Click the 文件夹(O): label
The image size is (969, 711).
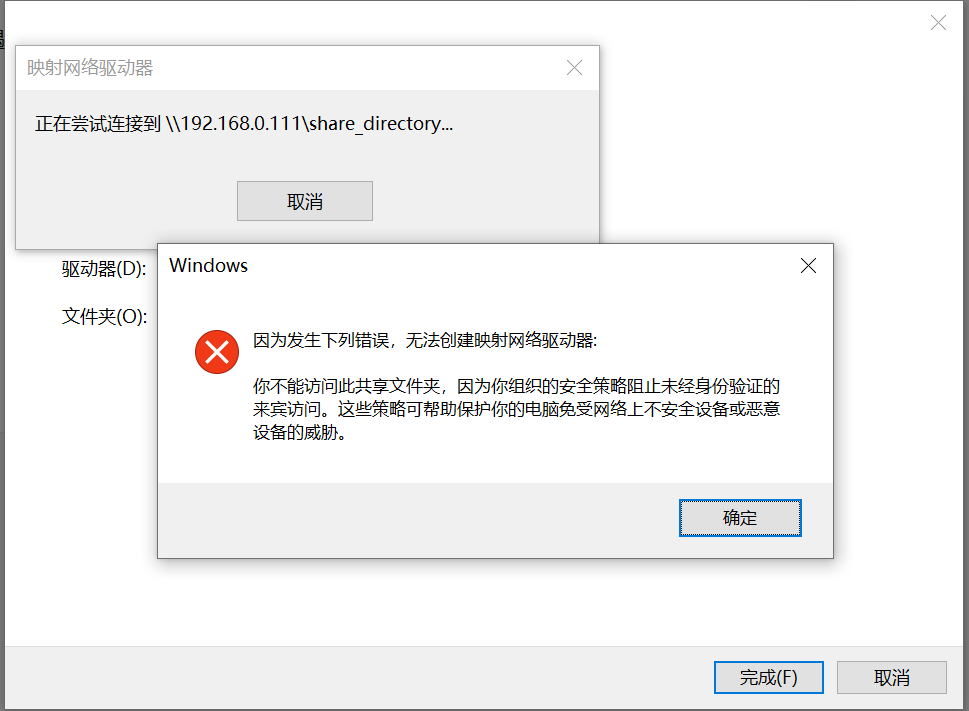coord(104,316)
